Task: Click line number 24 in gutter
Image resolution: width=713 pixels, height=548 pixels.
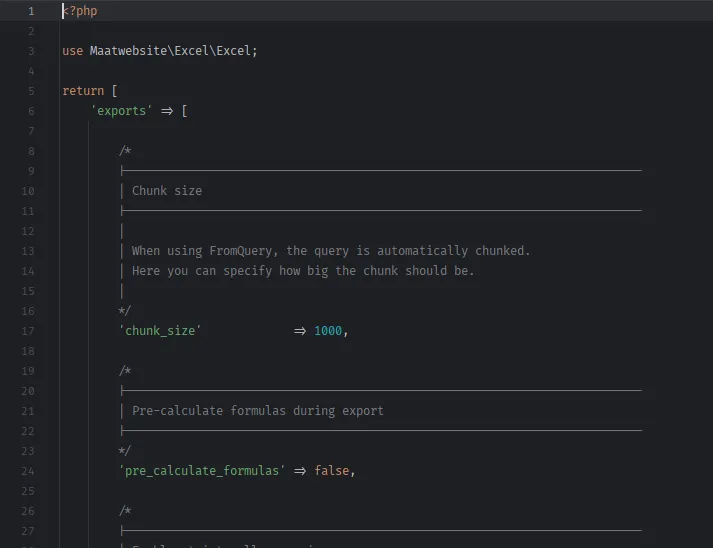Action: click(x=28, y=471)
